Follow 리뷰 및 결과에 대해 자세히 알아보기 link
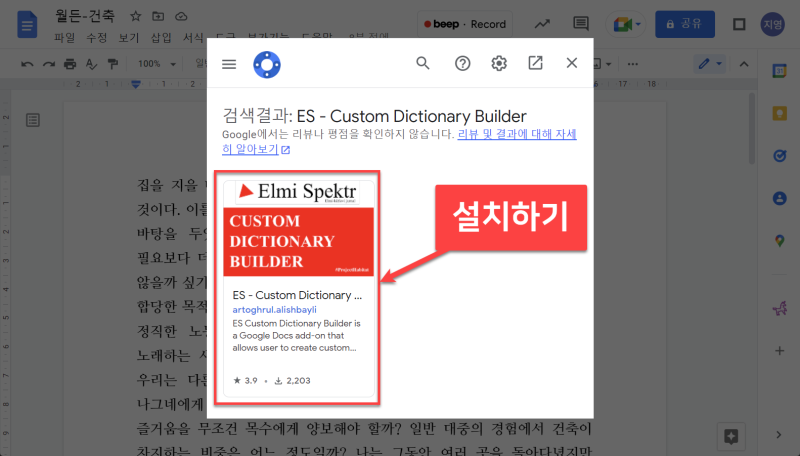800x456 pixels. click(399, 142)
